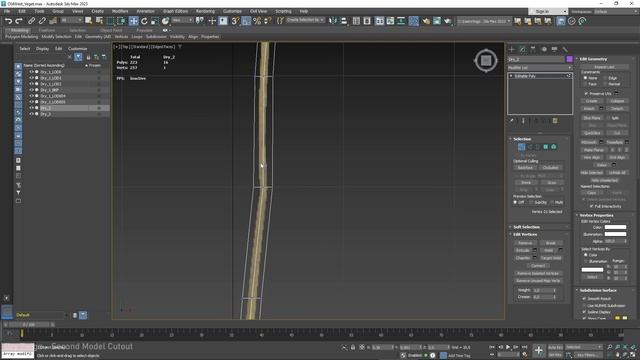Switch to the Utilities wrench panel tab

(x=565, y=49)
